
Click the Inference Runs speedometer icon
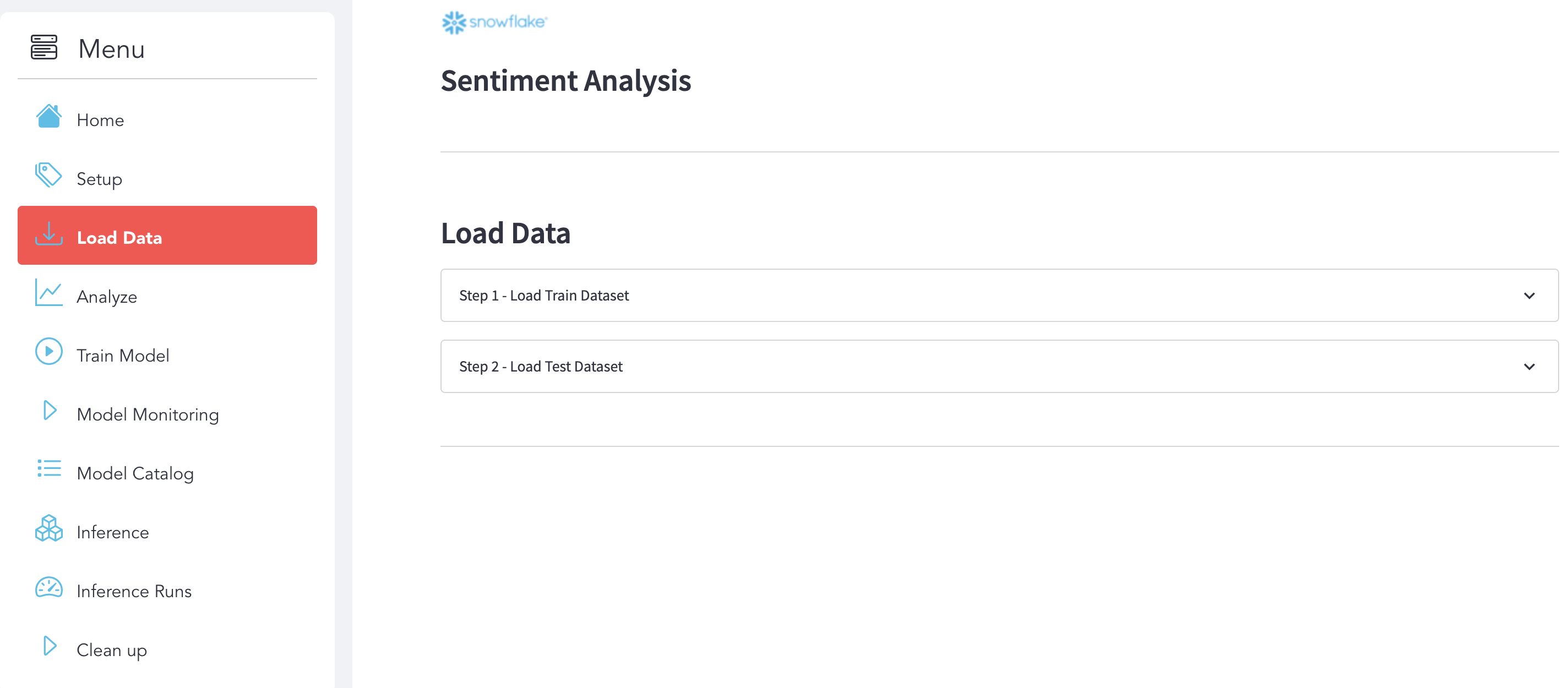pos(48,588)
